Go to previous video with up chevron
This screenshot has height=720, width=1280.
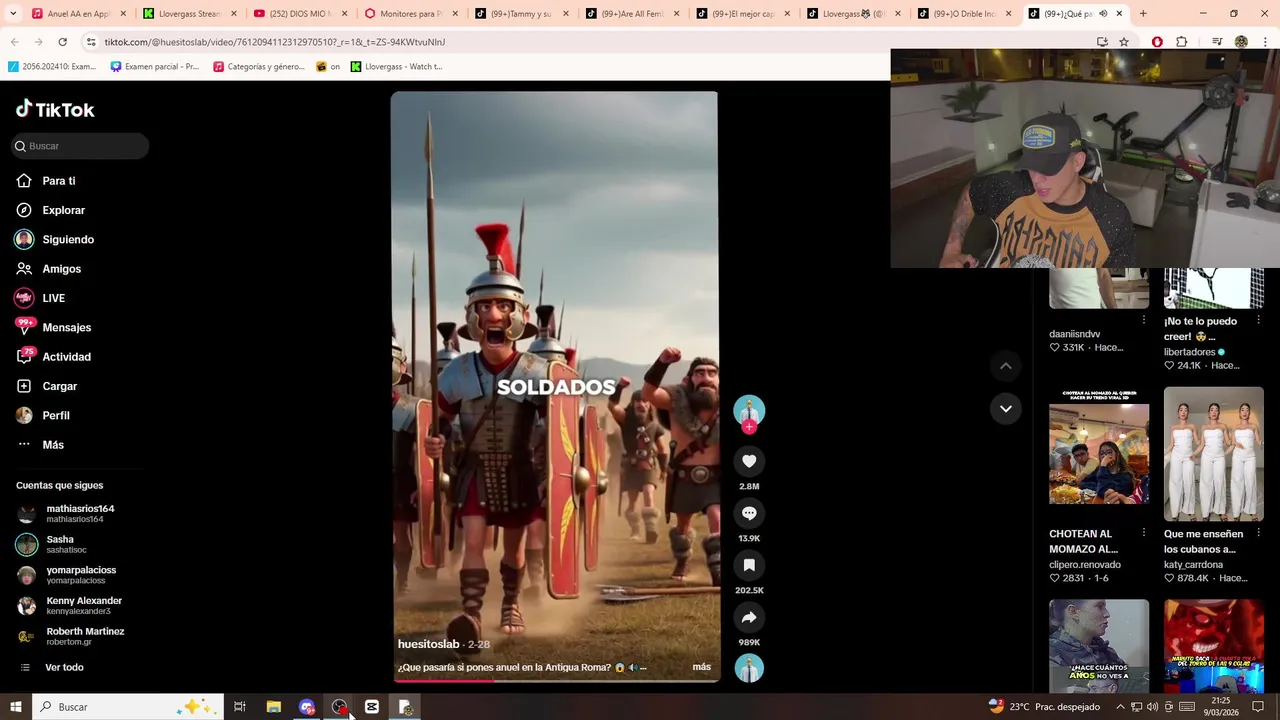1006,366
